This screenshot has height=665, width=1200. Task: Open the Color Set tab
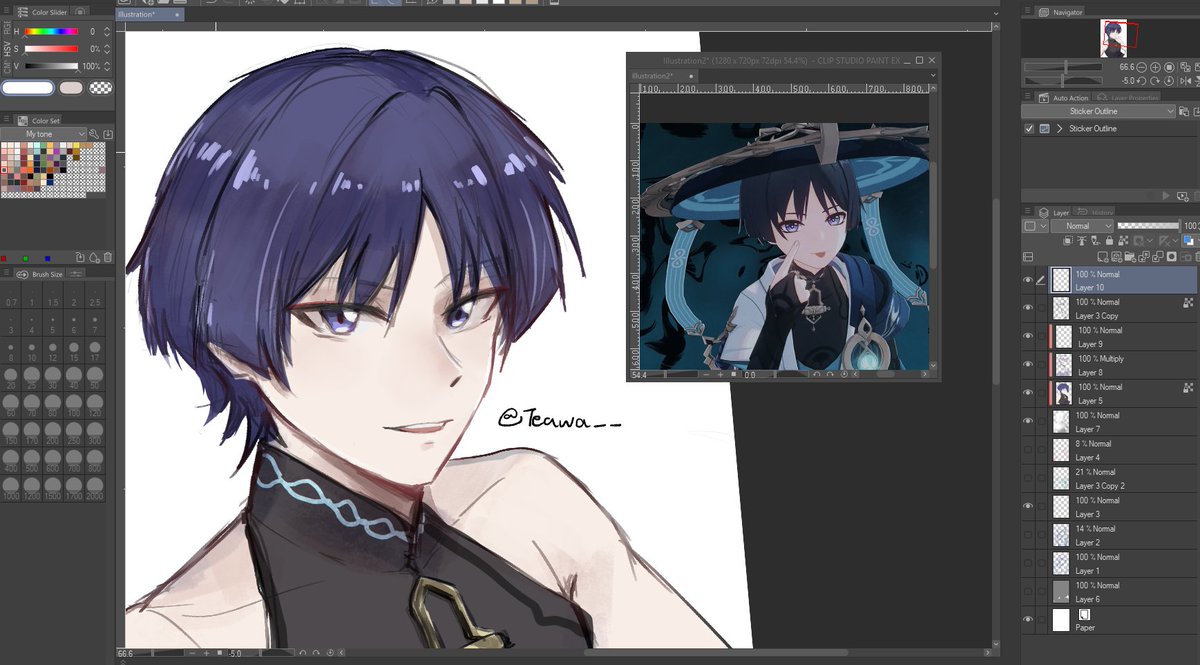click(38, 120)
